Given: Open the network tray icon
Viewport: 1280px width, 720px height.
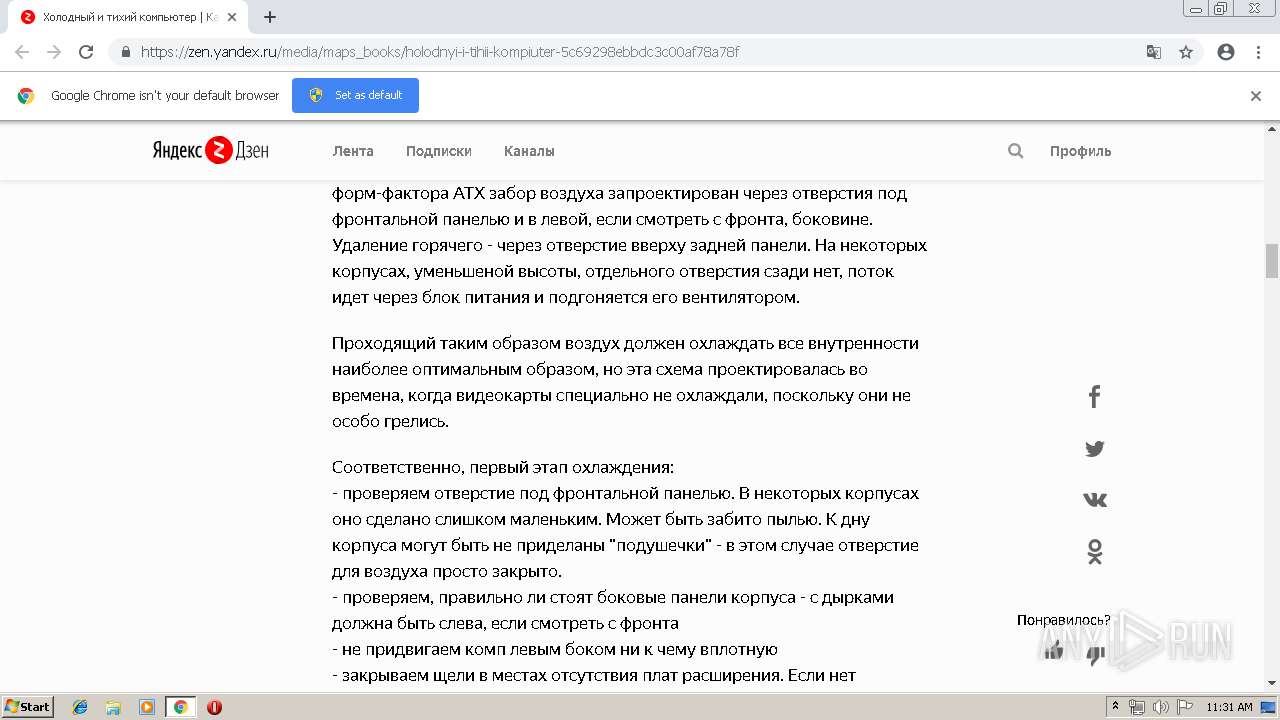Looking at the screenshot, I should pos(1137,707).
